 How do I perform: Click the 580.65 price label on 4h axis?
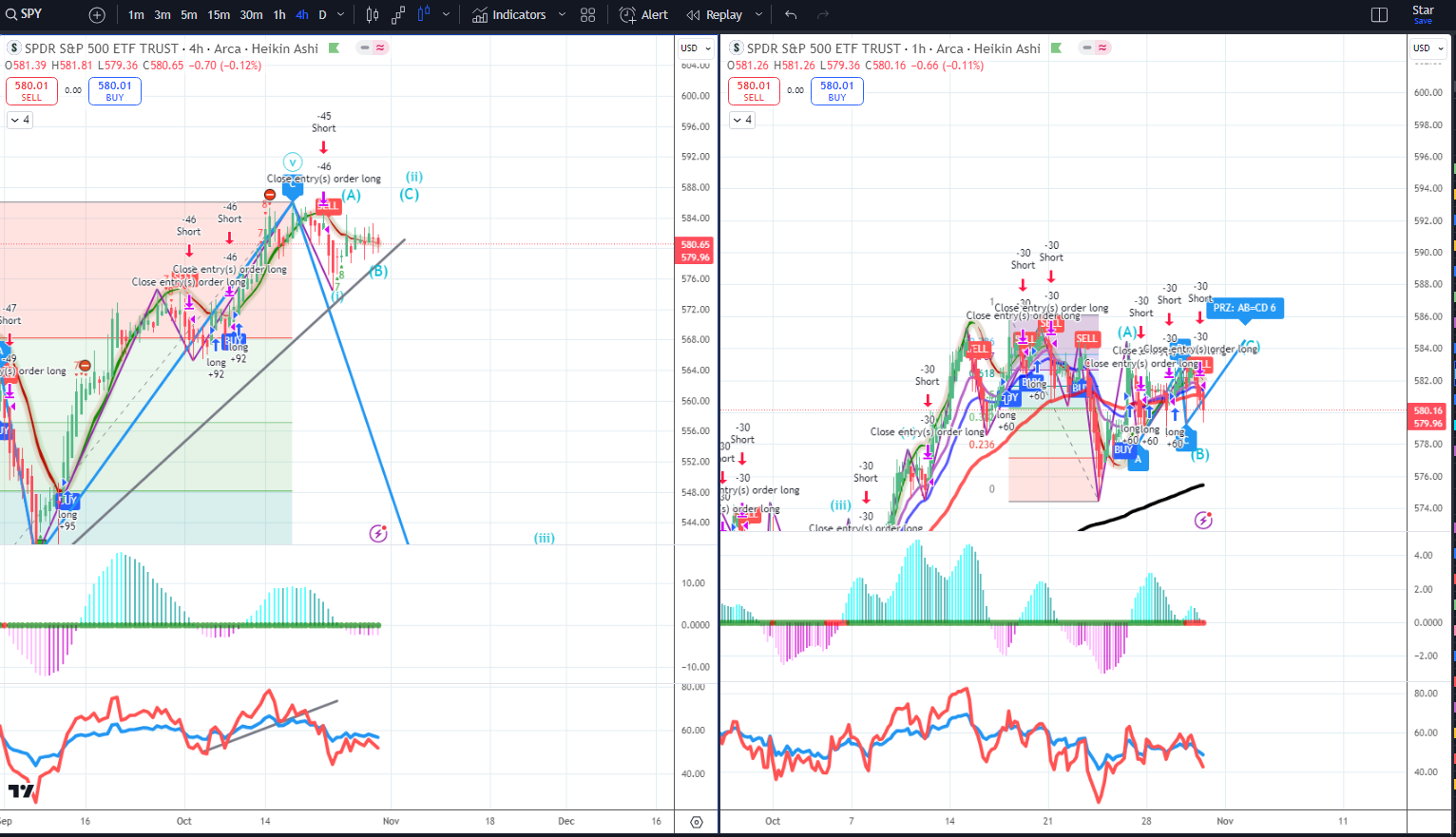696,245
